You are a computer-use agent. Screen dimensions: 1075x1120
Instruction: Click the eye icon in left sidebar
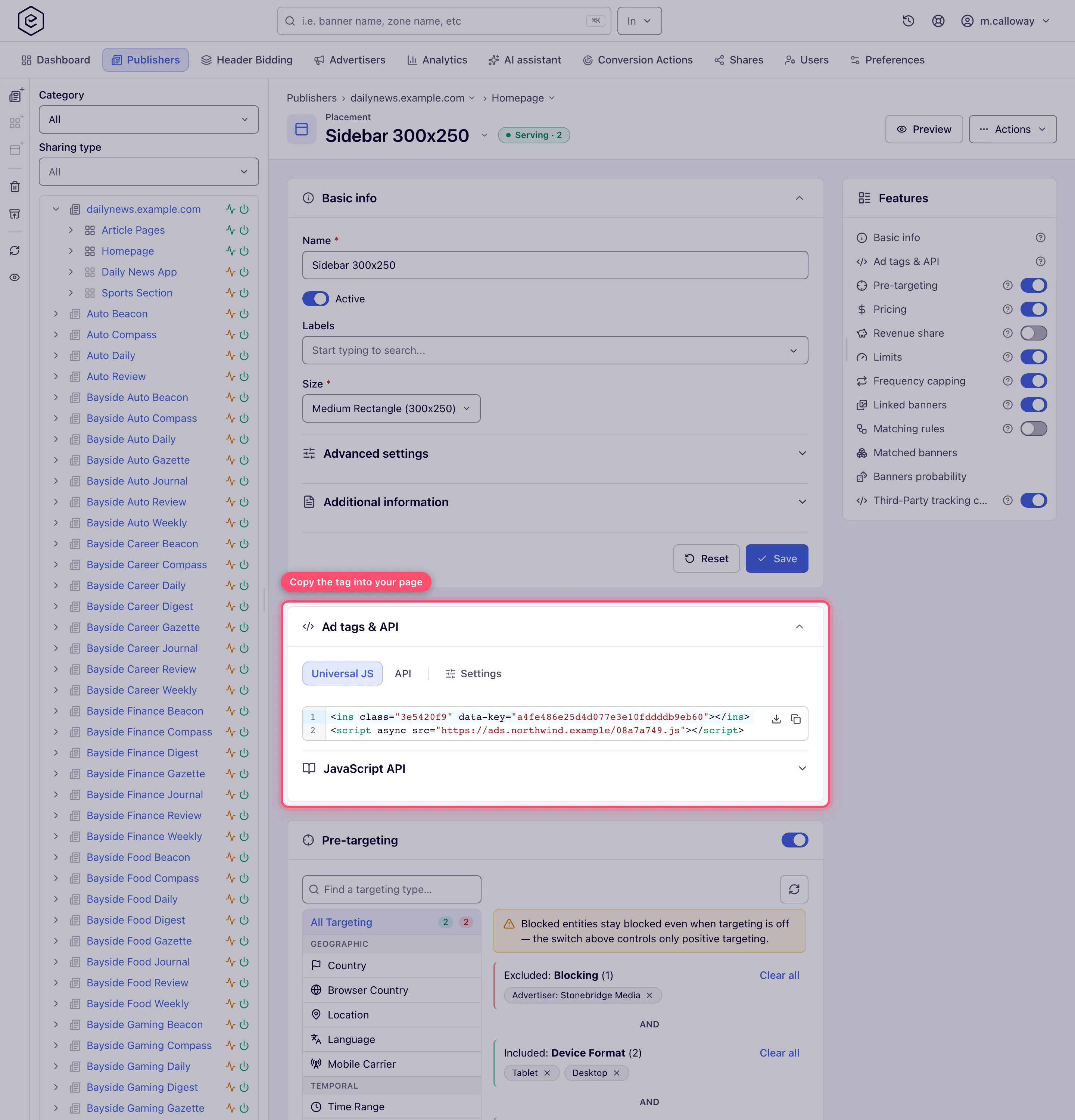pos(15,277)
